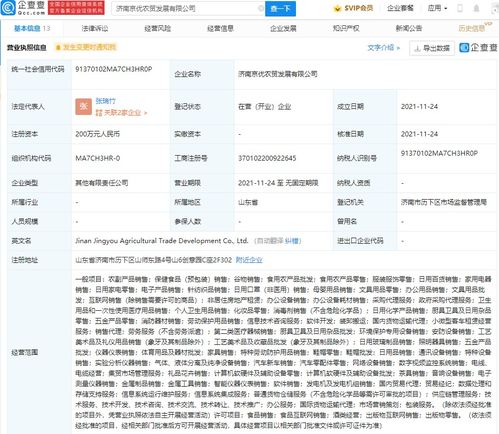The height and width of the screenshot is (434, 499).
Task: Click registered capital 200万元人民币
Action: pos(98,134)
